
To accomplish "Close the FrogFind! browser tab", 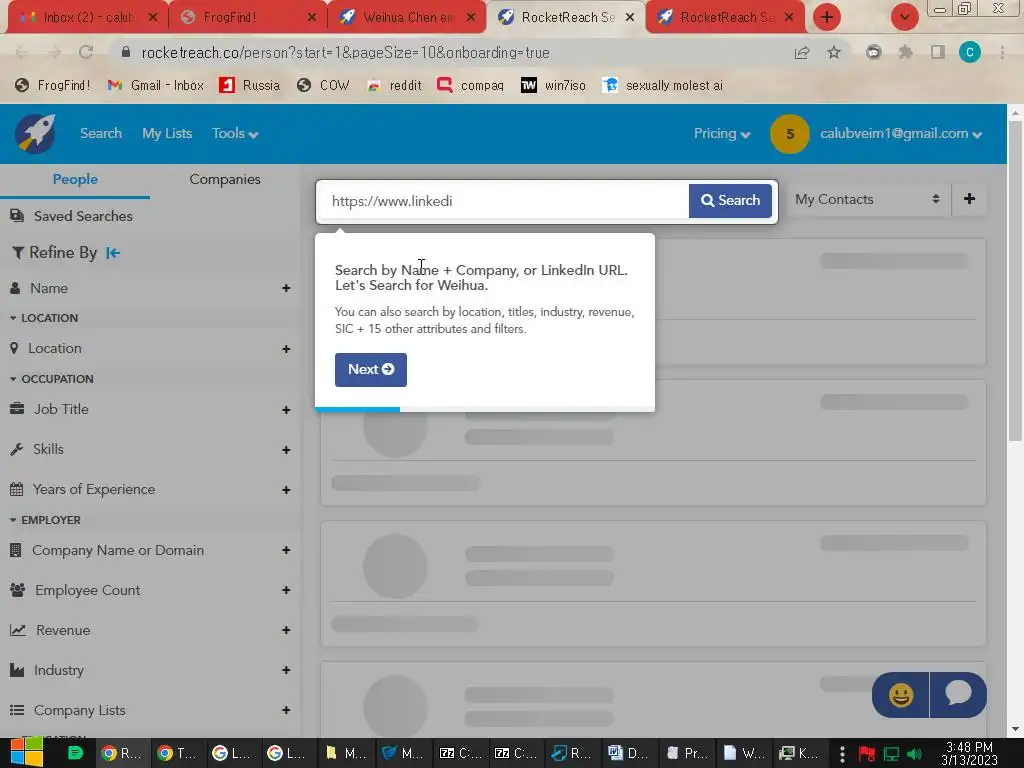I will pos(312,18).
